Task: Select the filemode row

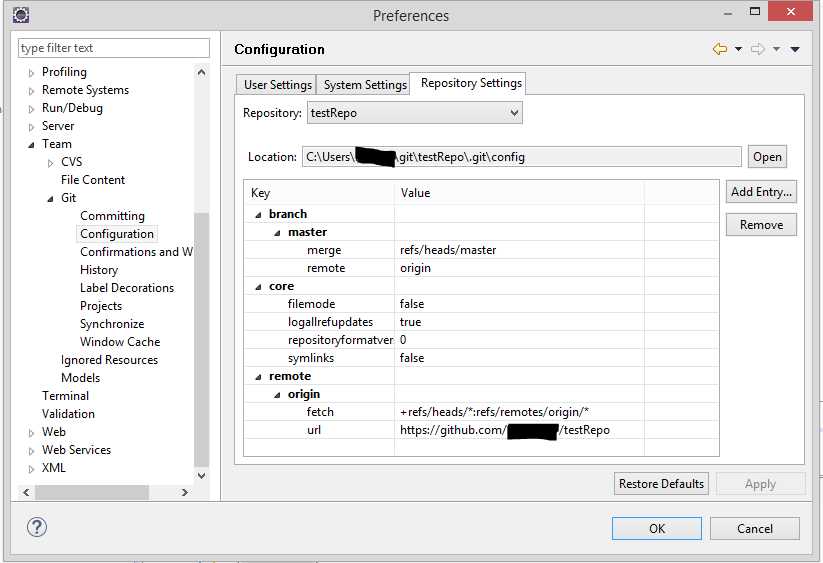Action: (x=481, y=304)
